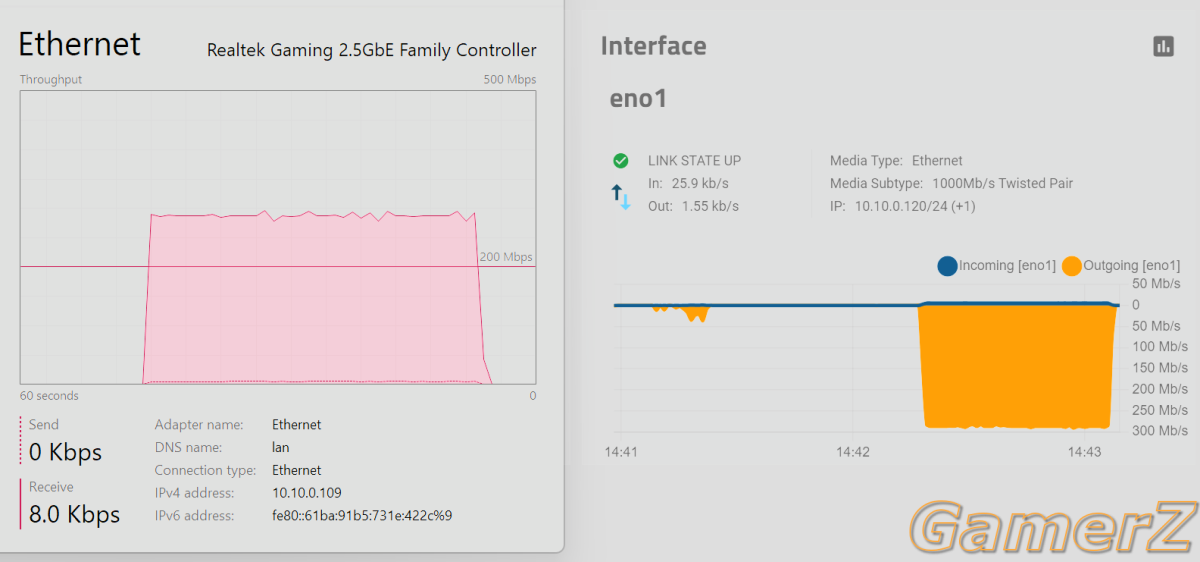The image size is (1200, 562).
Task: Click the in/out traffic arrows icon
Action: coord(621,196)
